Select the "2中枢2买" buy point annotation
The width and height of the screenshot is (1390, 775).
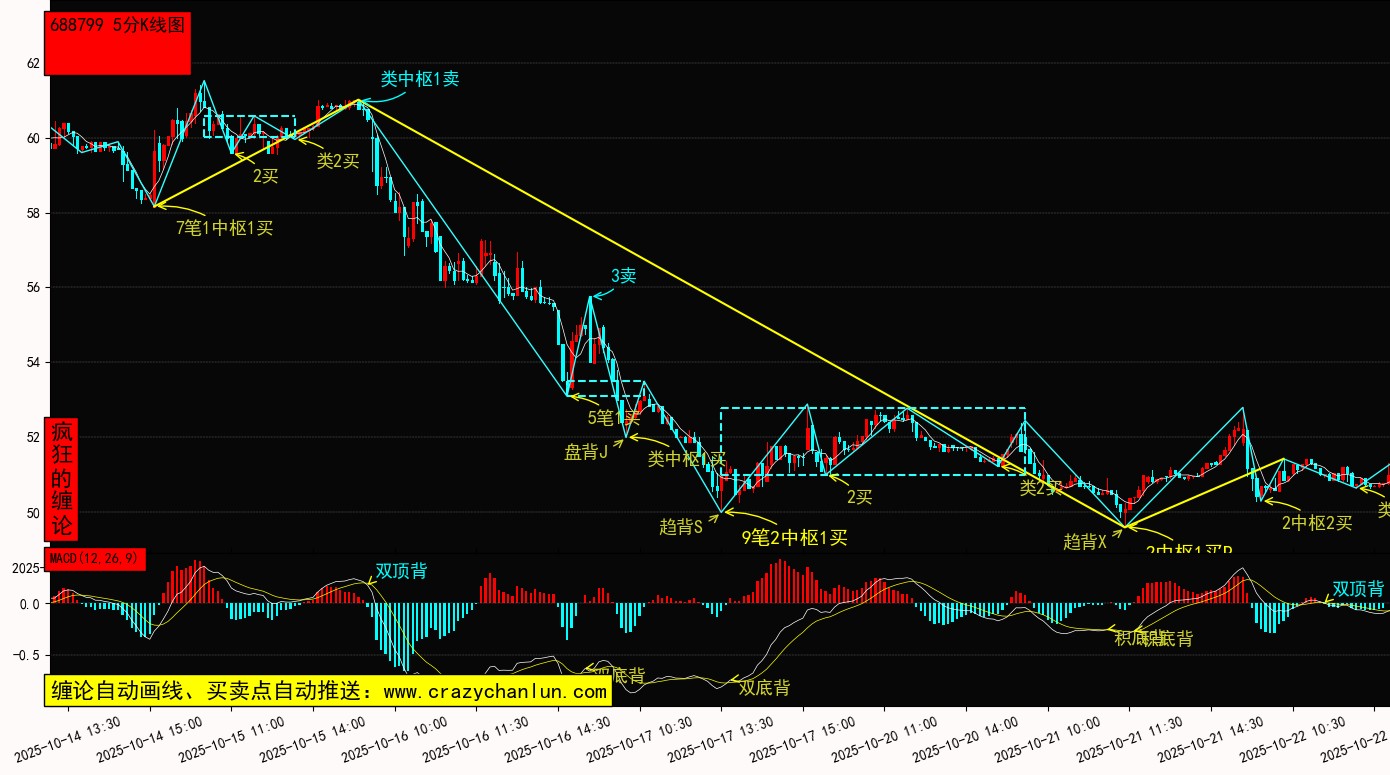coord(1317,522)
